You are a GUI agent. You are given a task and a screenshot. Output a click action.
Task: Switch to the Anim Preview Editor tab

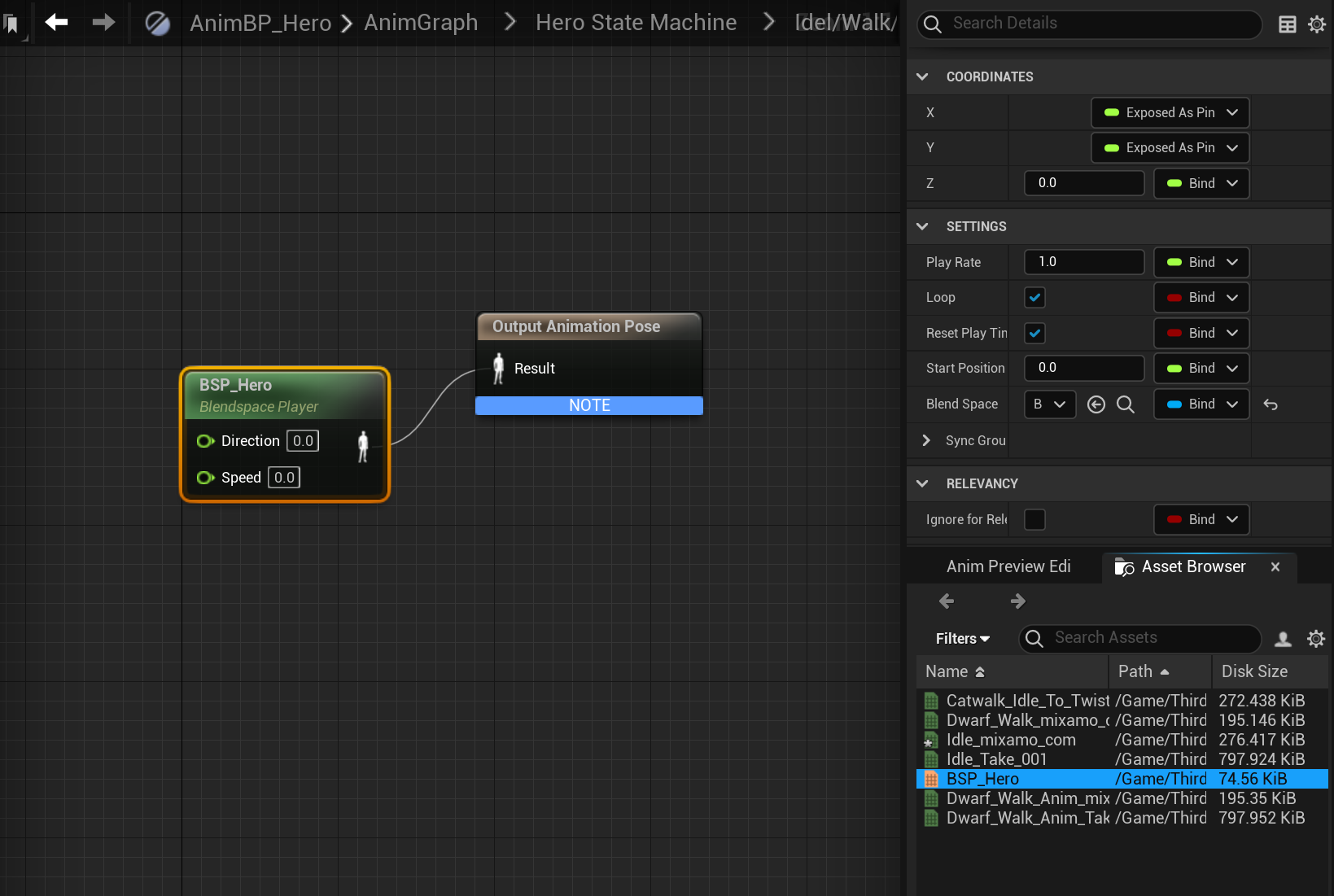[x=1008, y=566]
